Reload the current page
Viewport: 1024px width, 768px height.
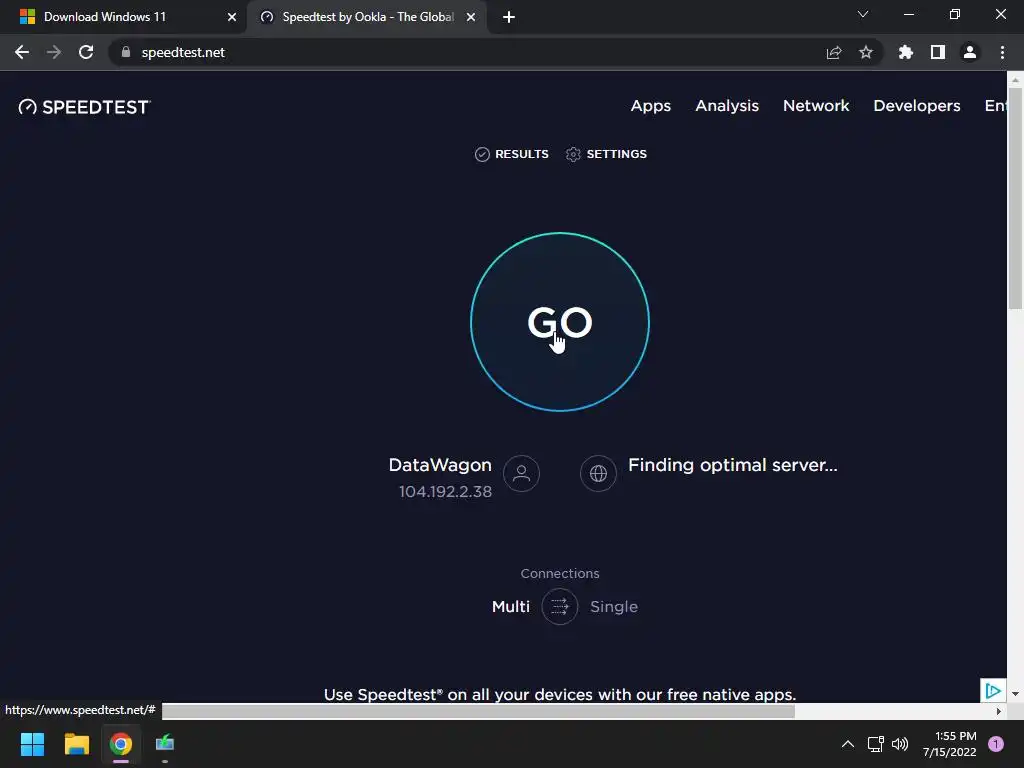(x=86, y=52)
